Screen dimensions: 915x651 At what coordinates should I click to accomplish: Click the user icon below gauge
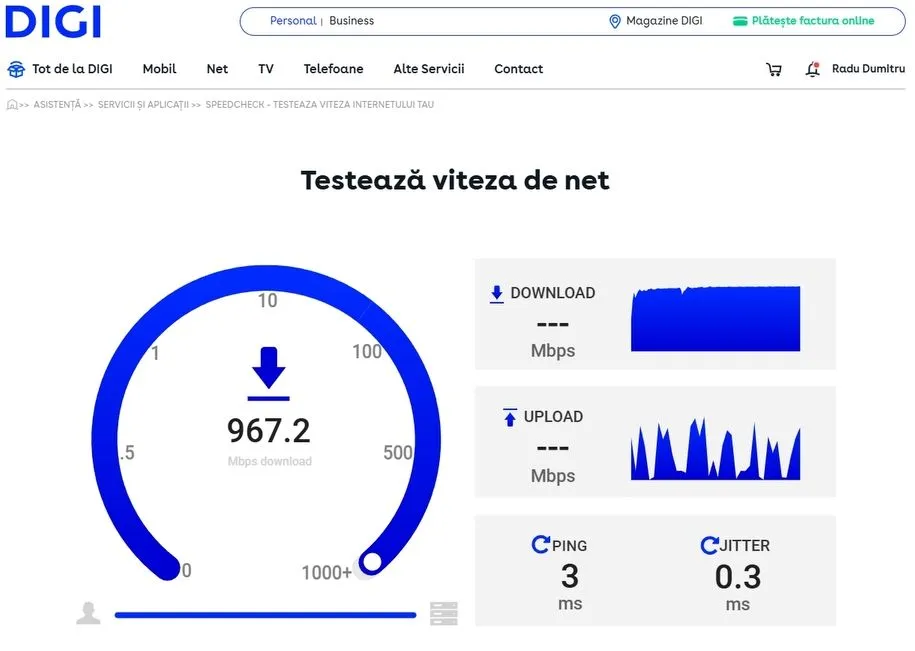click(89, 613)
